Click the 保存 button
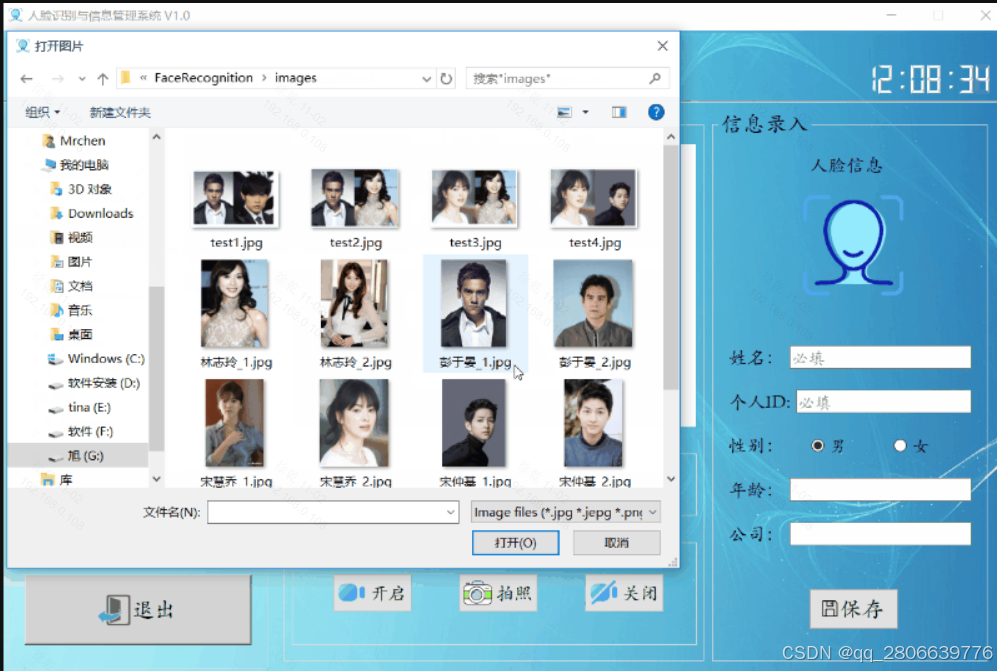Image resolution: width=997 pixels, height=671 pixels. (853, 609)
